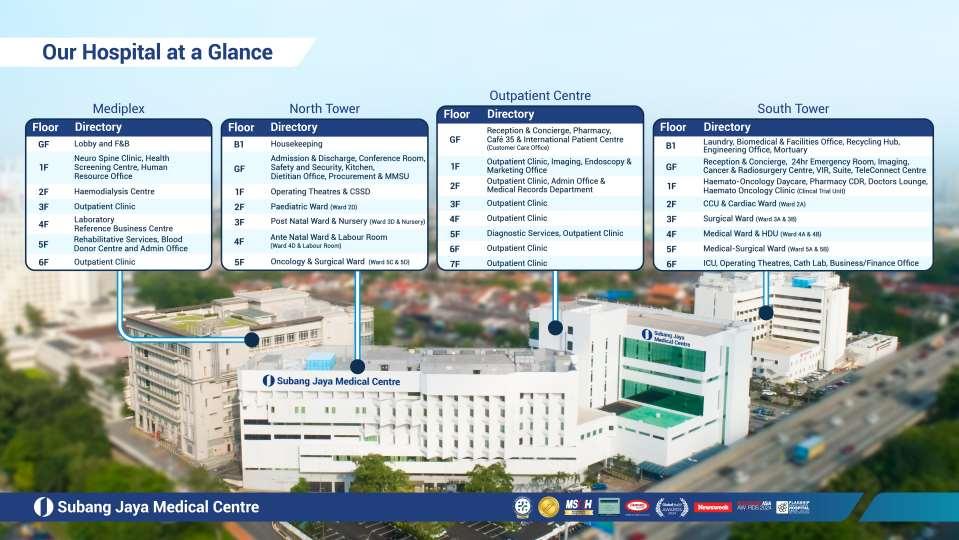Click the 'GF' floor label in North Tower
The image size is (959, 540).
pyautogui.click(x=239, y=169)
